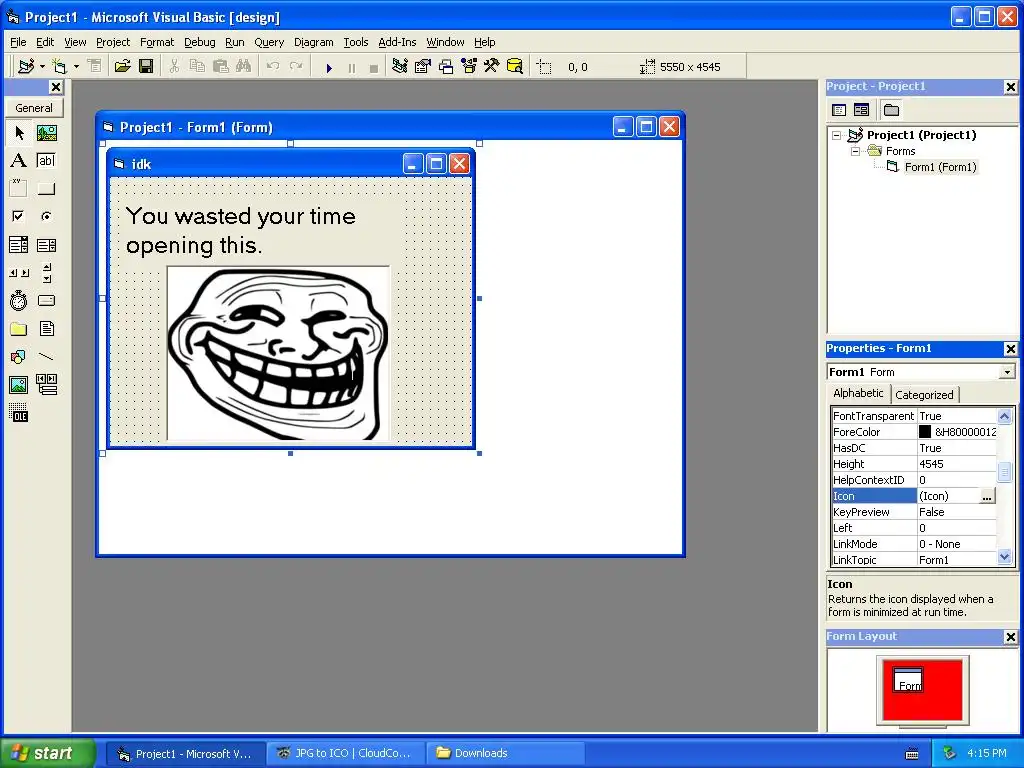
Task: Select the Line tool
Action: pyautogui.click(x=46, y=357)
